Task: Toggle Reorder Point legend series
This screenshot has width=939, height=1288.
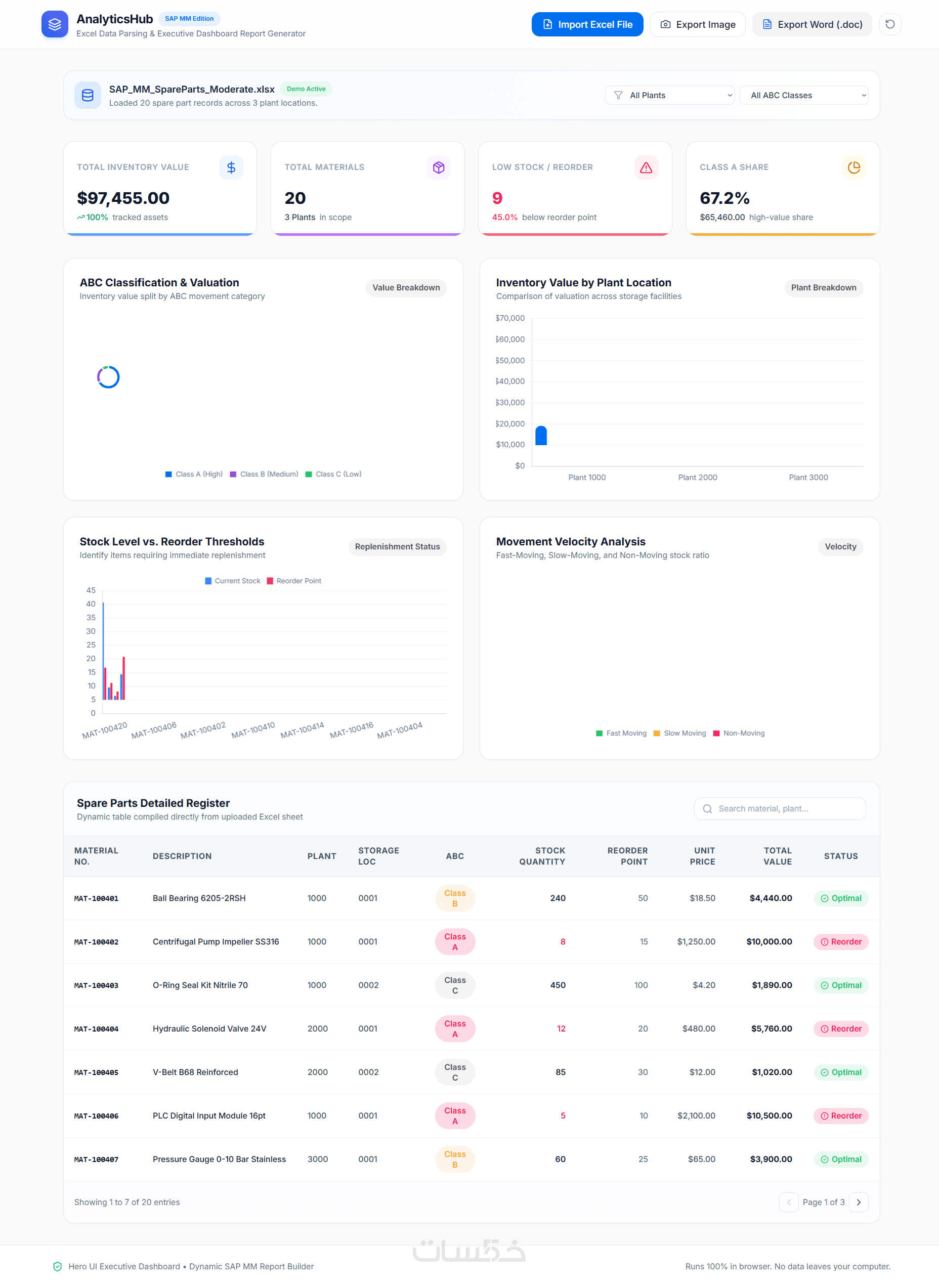Action: coord(294,581)
